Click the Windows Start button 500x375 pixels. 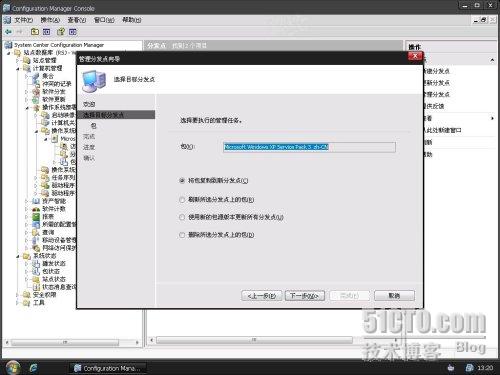point(12,368)
